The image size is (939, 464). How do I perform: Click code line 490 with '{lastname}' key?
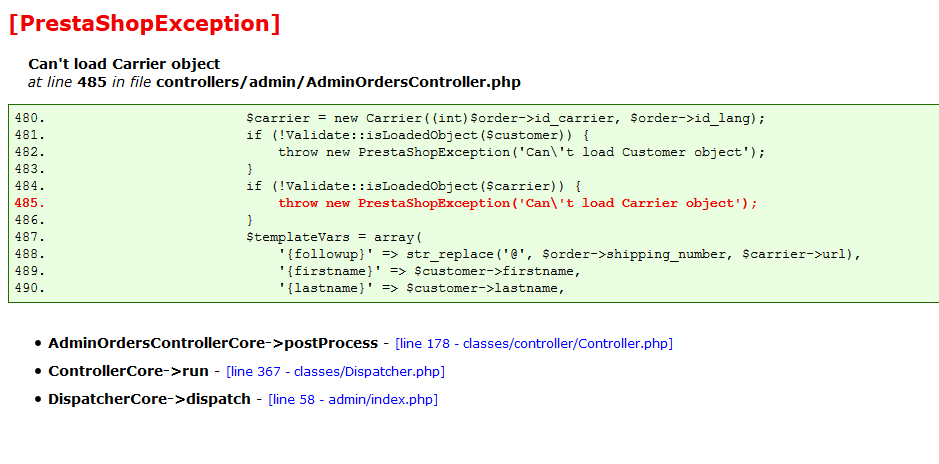click(x=422, y=288)
